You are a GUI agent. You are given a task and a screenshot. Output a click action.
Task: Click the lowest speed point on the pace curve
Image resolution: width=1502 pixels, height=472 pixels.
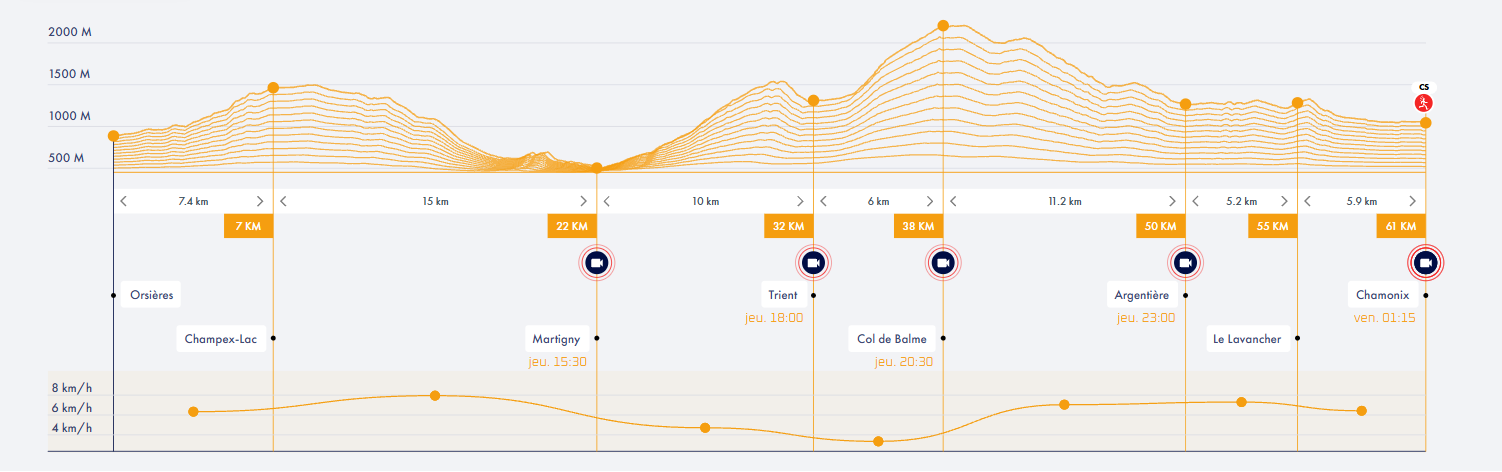(x=878, y=441)
